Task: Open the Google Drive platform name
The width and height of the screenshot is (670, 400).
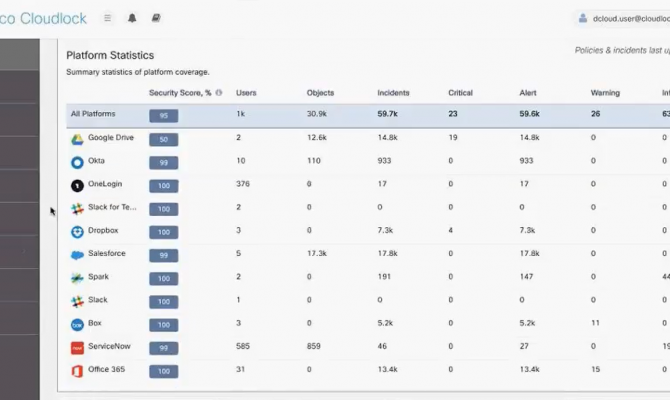Action: (x=111, y=138)
